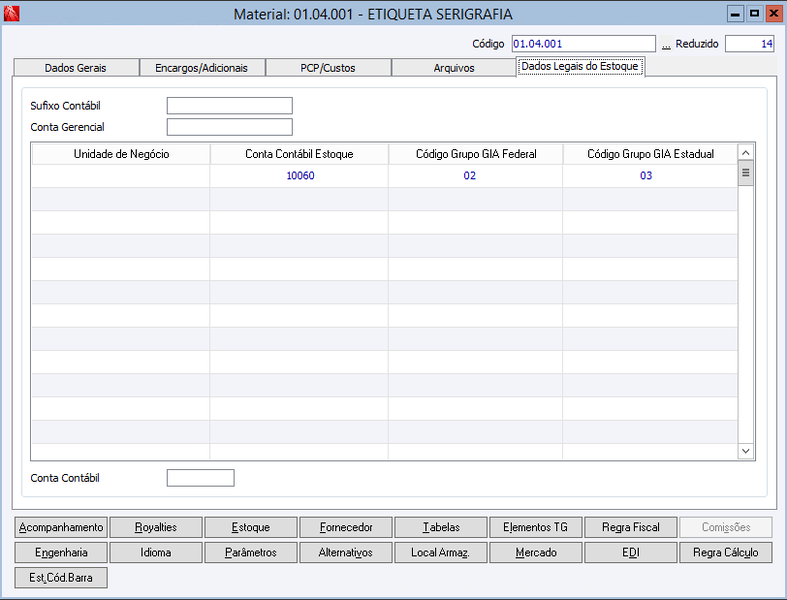Viewport: 787px width, 600px height.
Task: Minimize the Material window
Action: [735, 14]
